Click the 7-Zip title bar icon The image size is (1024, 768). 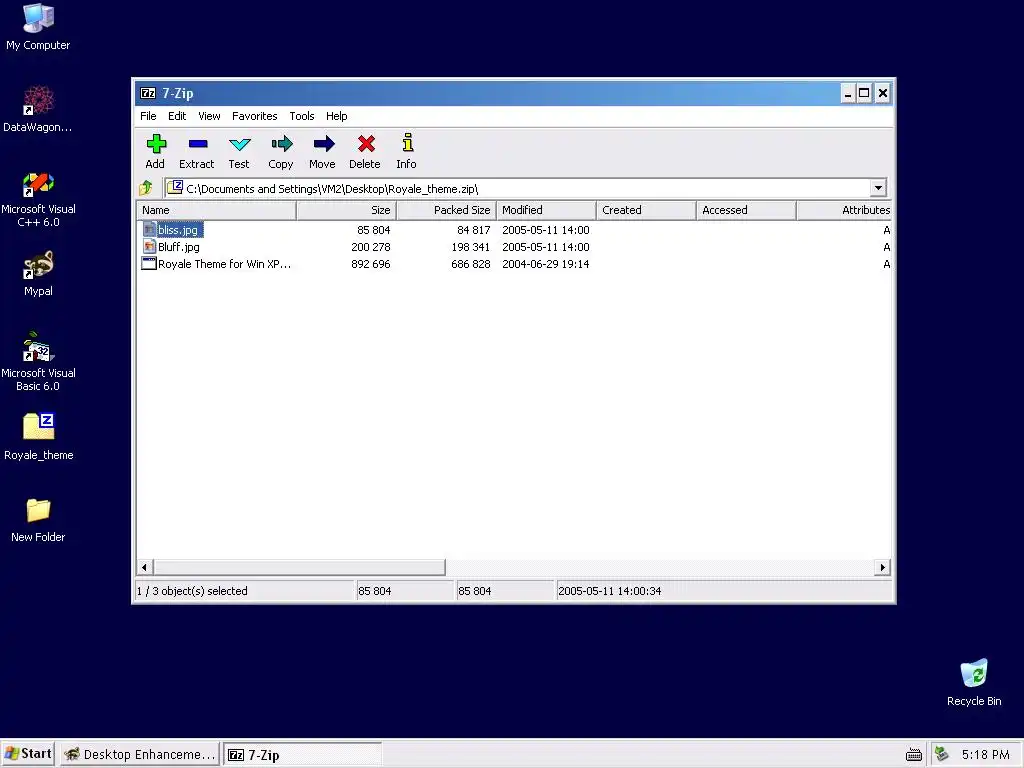(148, 93)
